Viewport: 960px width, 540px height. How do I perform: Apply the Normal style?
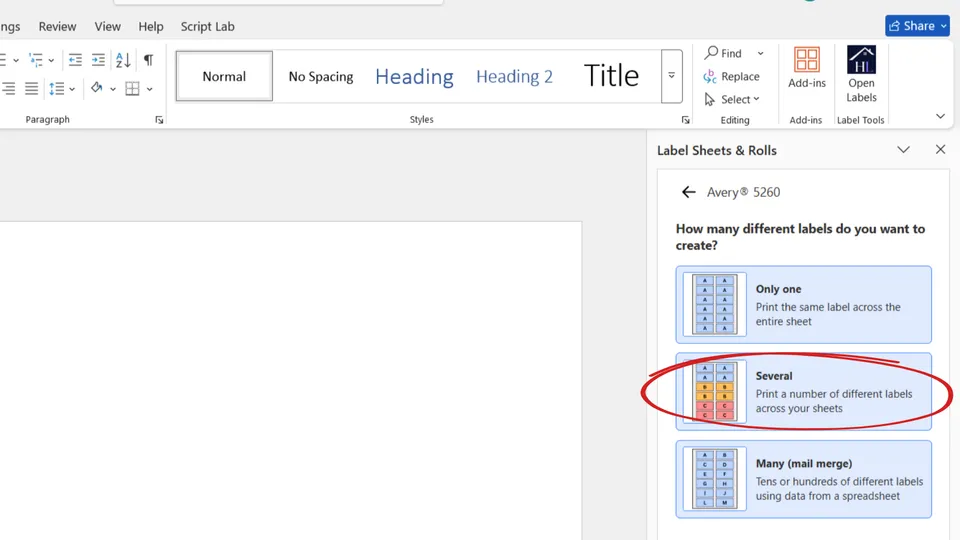[x=224, y=76]
